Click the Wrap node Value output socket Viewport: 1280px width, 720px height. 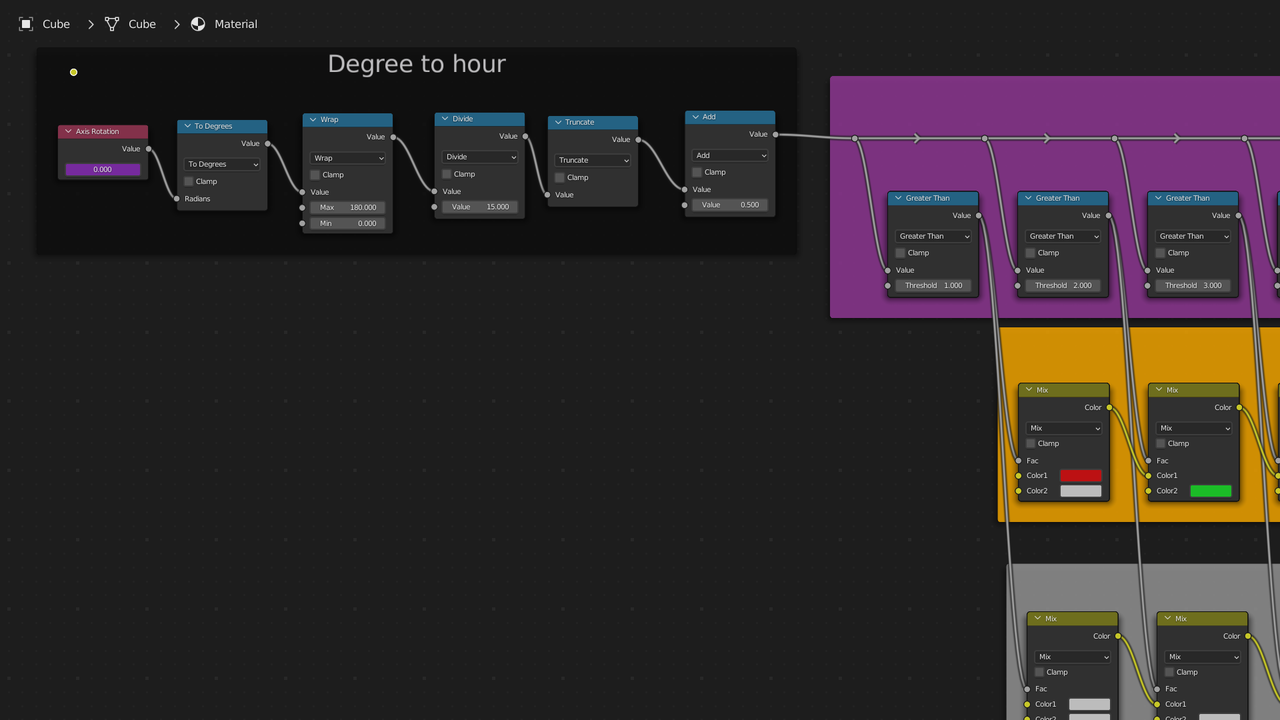[x=393, y=137]
